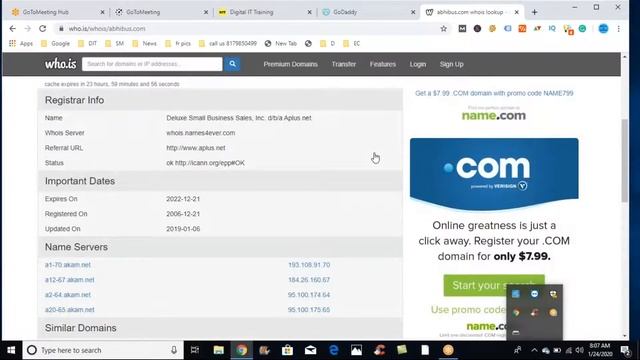Click the Chrome icon in tray overflow popup

click(x=516, y=313)
